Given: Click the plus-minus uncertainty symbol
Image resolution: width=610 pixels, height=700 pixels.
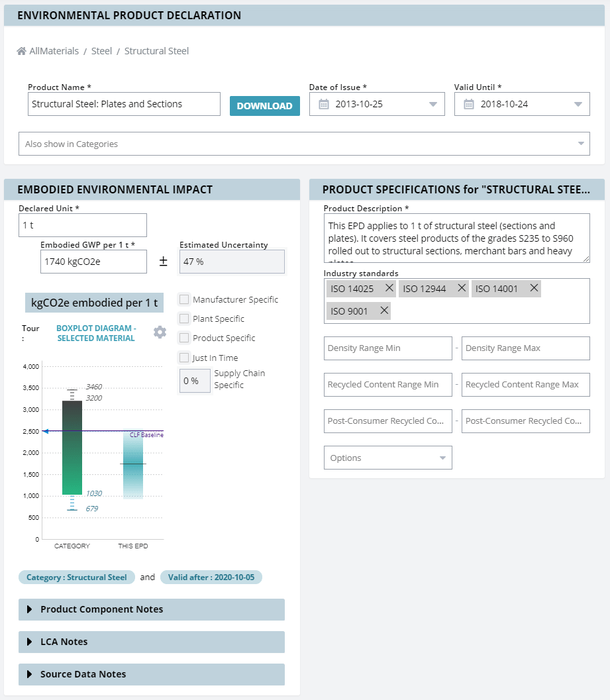Looking at the screenshot, I should pos(163,262).
